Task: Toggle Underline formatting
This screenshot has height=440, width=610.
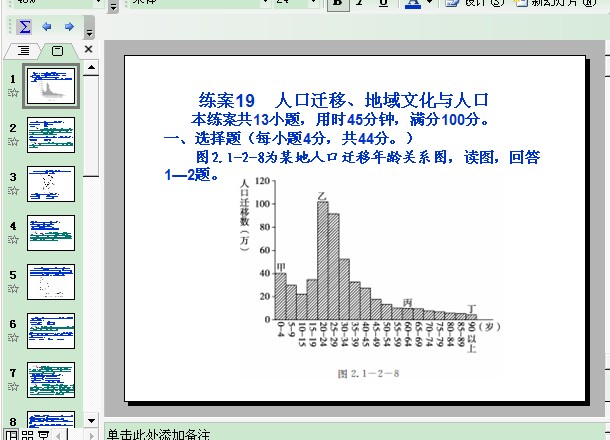Action: (383, 3)
